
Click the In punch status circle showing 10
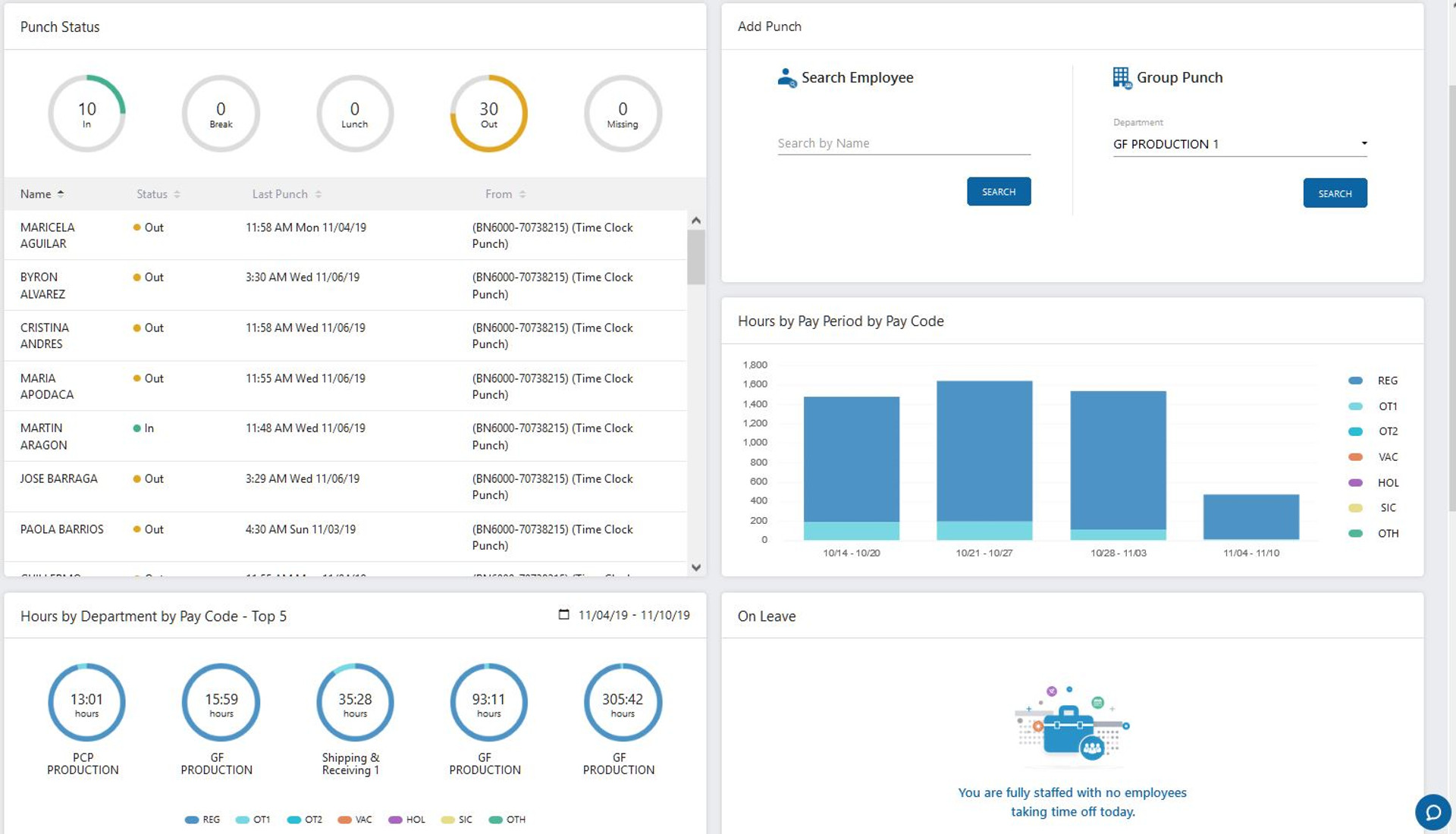click(x=86, y=112)
